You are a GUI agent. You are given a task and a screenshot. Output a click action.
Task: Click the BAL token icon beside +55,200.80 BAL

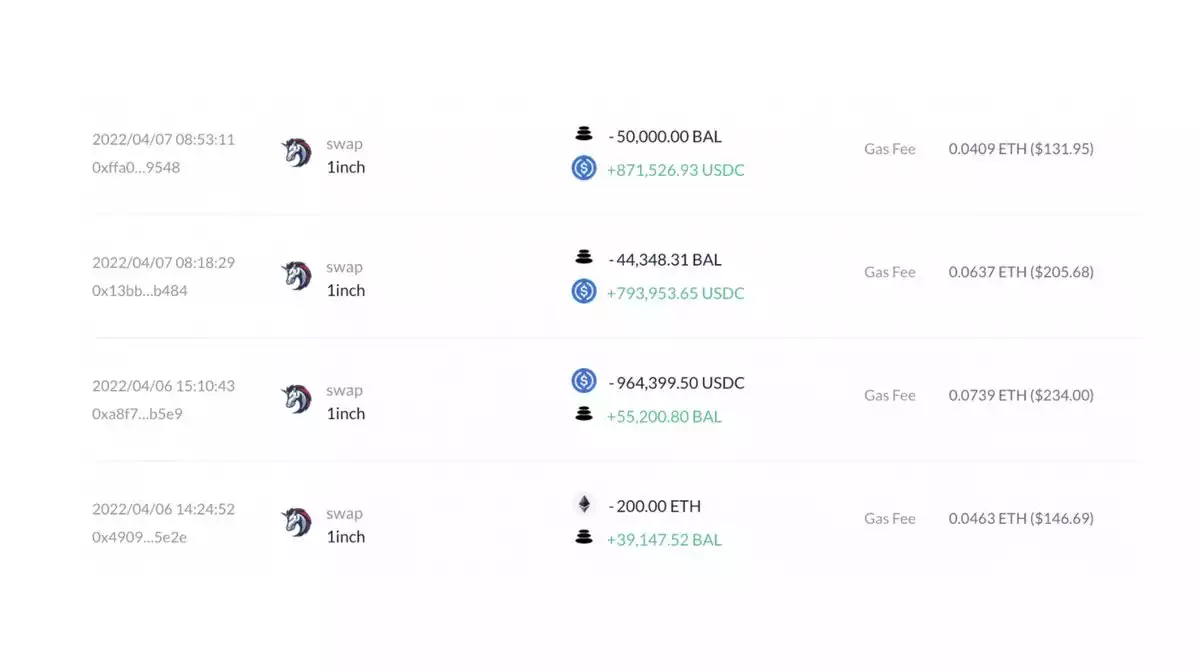point(584,415)
